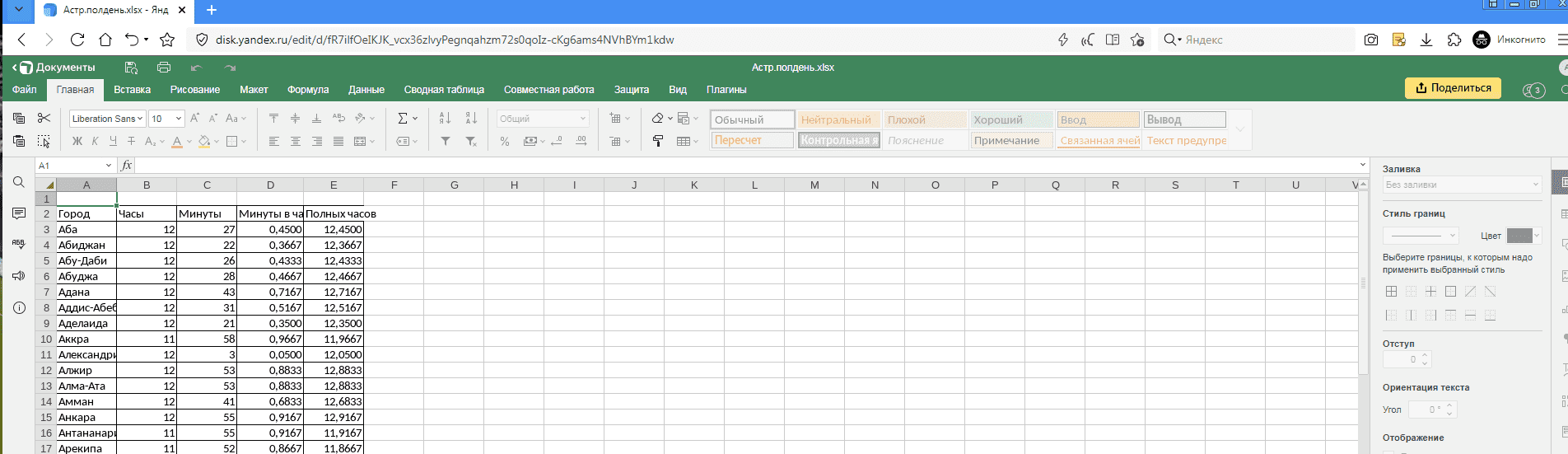Screen dimensions: 1568x454
Task: Open the Без заливки fill dropdown
Action: 1461,185
